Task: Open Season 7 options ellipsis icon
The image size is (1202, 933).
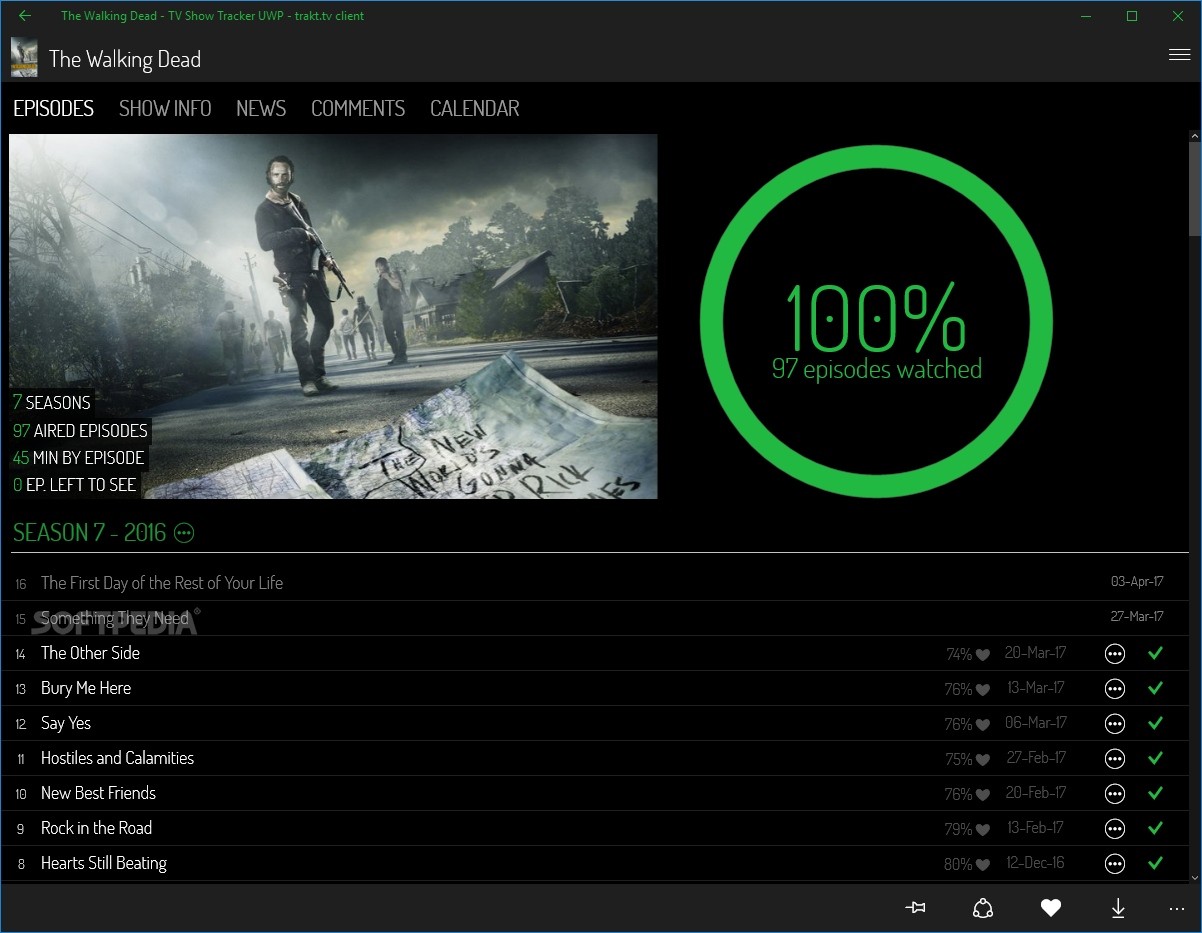Action: tap(184, 533)
